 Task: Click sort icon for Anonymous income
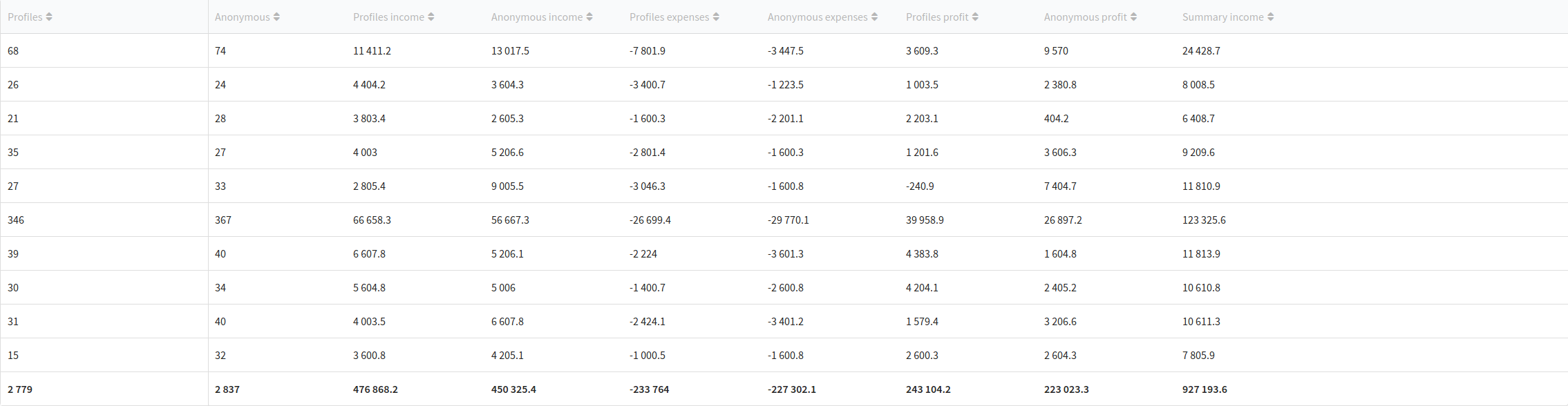coord(589,17)
